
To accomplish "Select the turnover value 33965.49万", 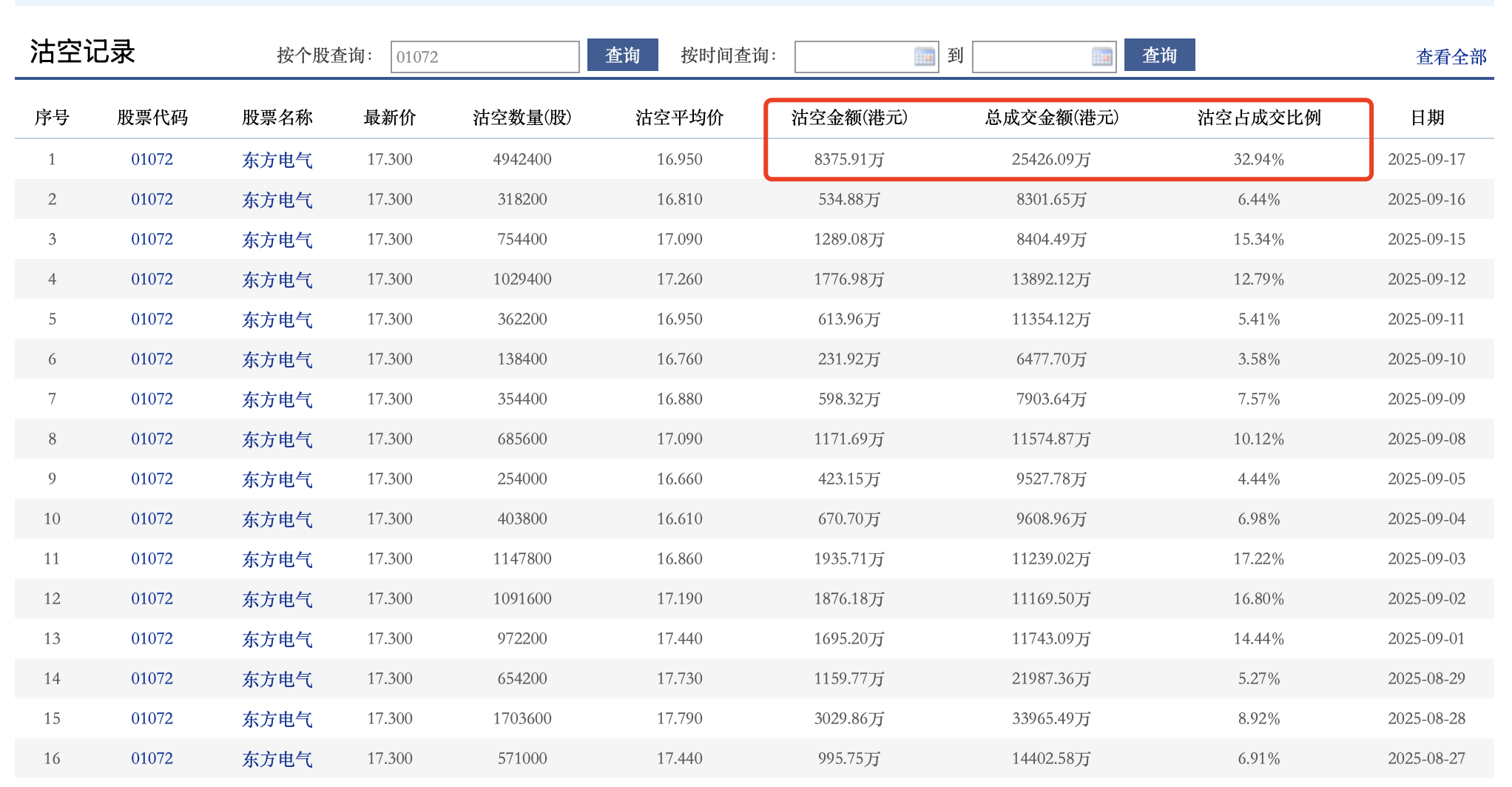I will click(1051, 719).
